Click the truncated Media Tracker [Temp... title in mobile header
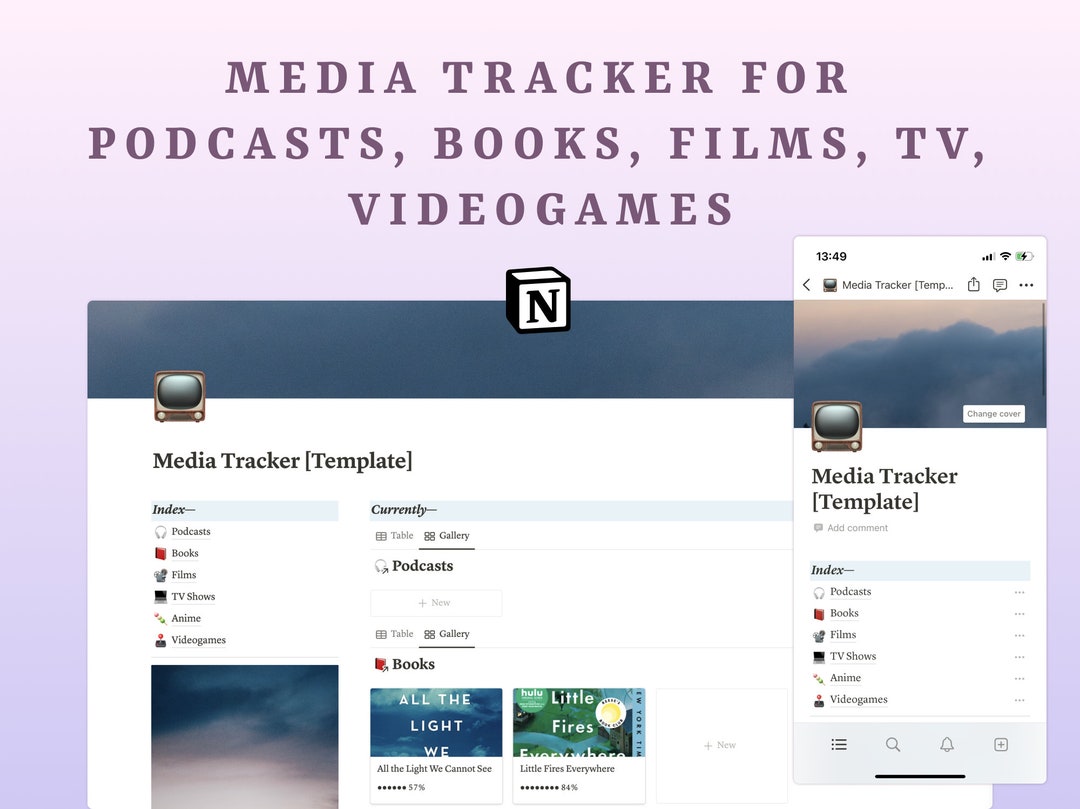 click(x=897, y=285)
